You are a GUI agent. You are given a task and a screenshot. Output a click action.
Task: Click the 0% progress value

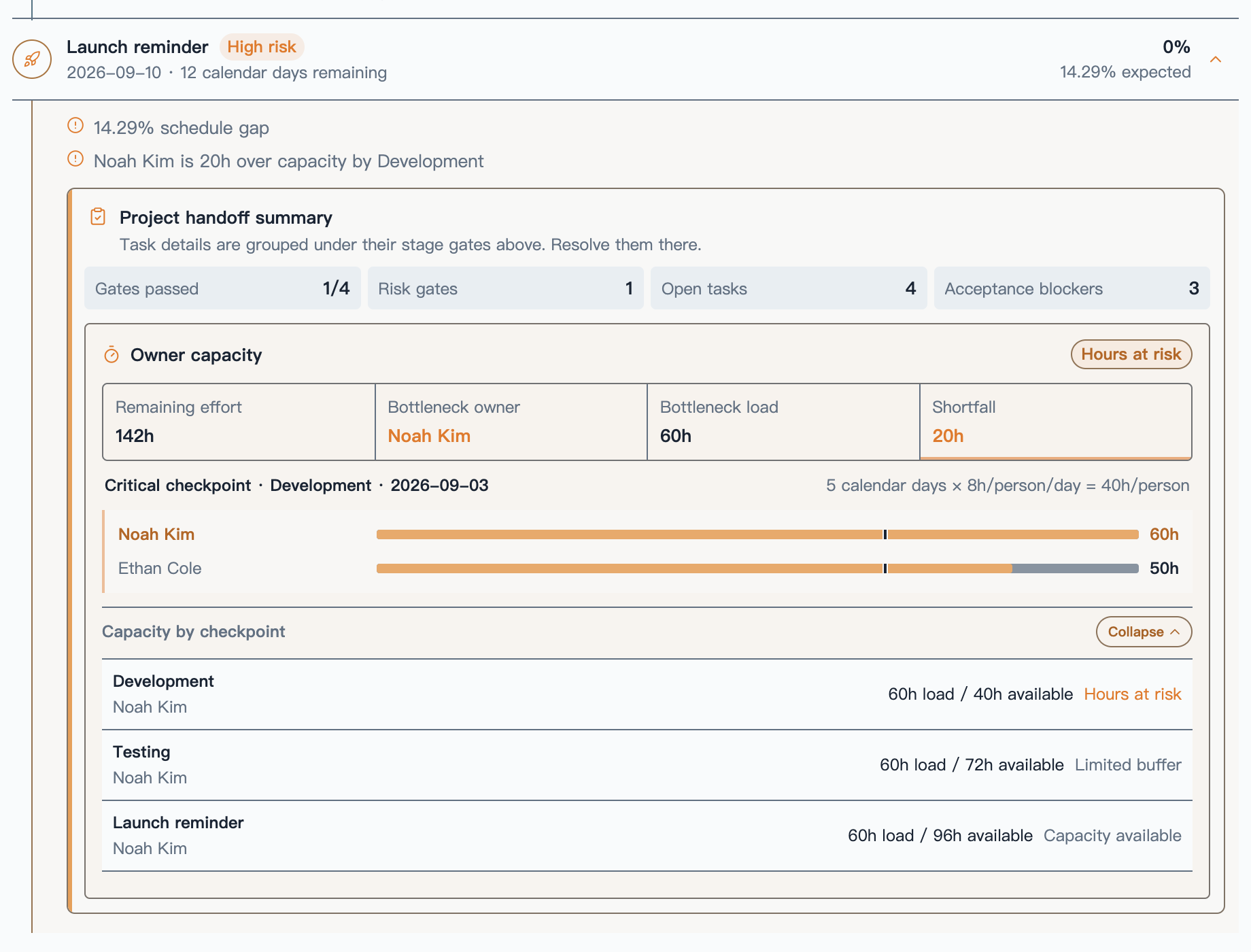(x=1176, y=47)
